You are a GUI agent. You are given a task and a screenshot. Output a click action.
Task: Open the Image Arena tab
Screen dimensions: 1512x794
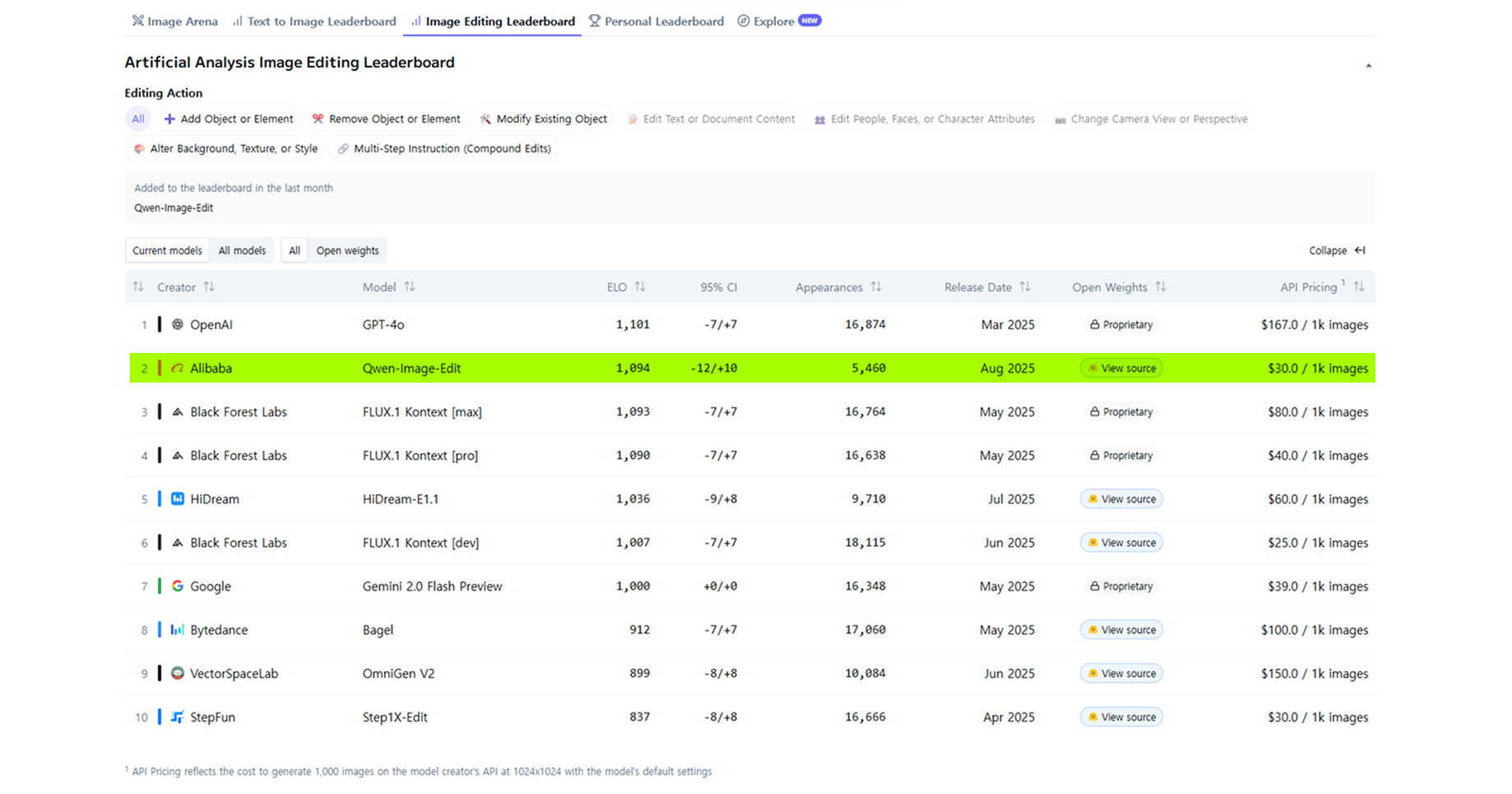click(x=174, y=21)
